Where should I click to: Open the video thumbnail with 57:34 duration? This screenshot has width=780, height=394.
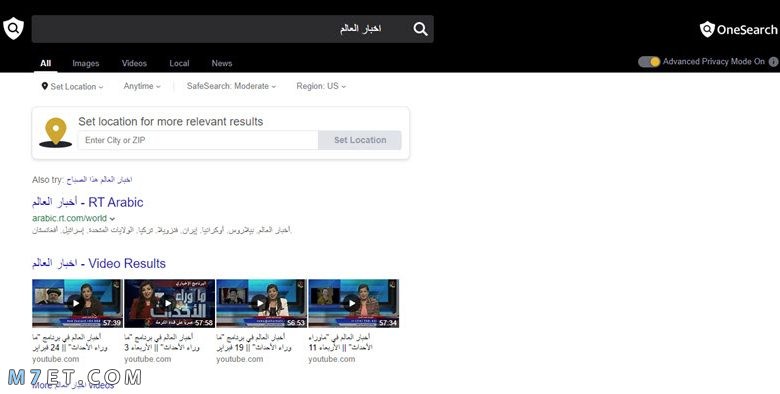353,303
